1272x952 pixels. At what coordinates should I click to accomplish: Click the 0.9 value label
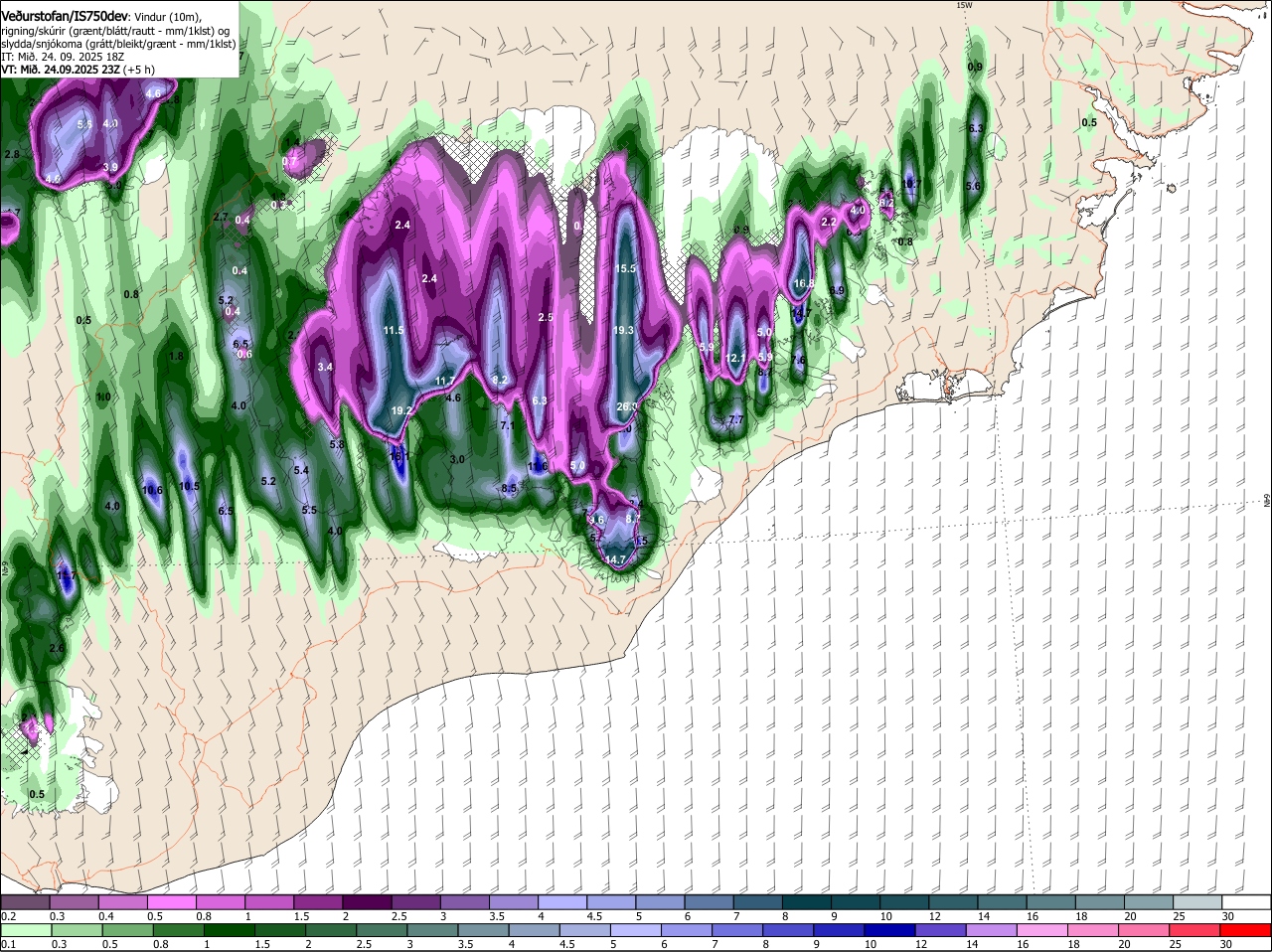tap(975, 67)
